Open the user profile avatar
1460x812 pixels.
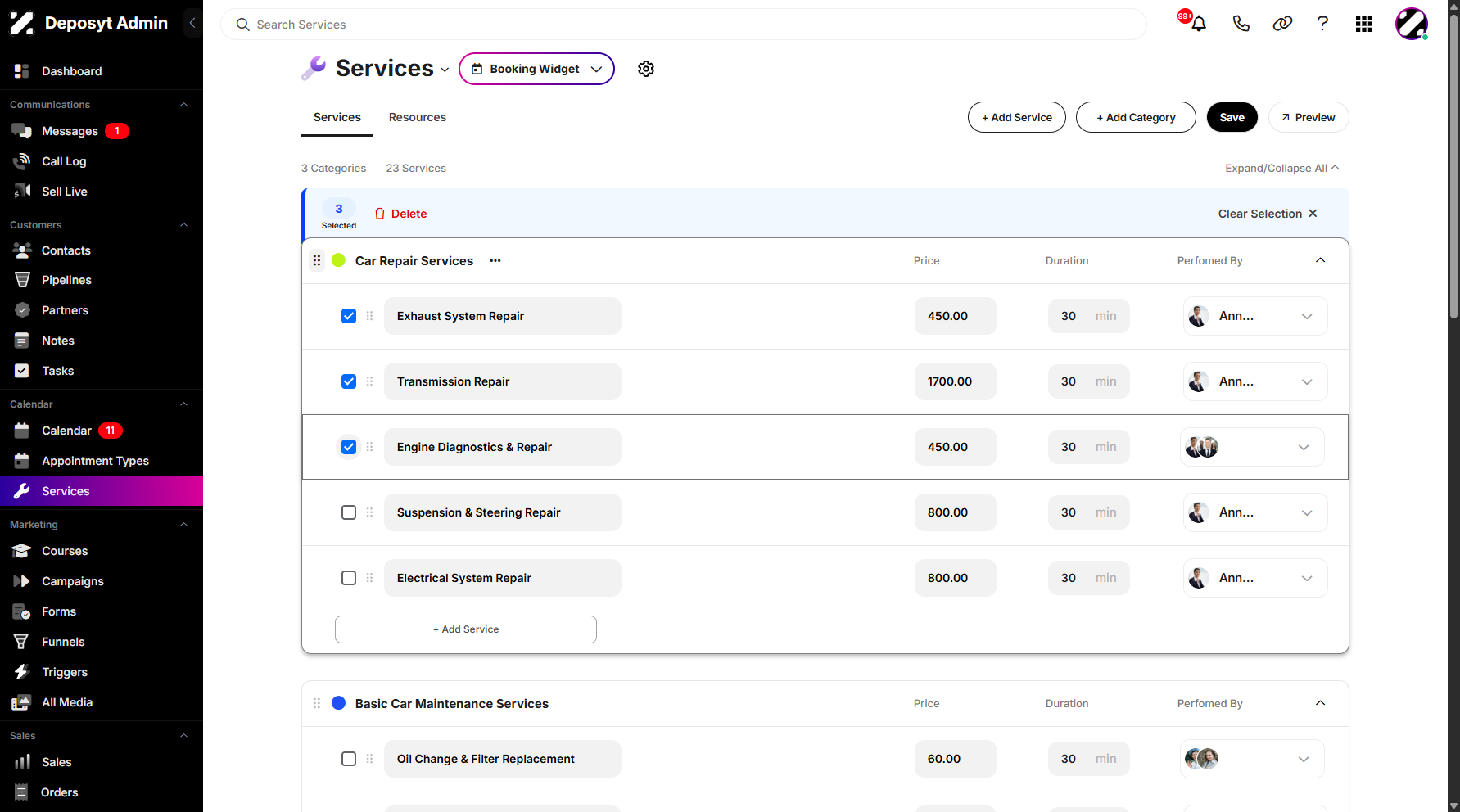[x=1412, y=24]
